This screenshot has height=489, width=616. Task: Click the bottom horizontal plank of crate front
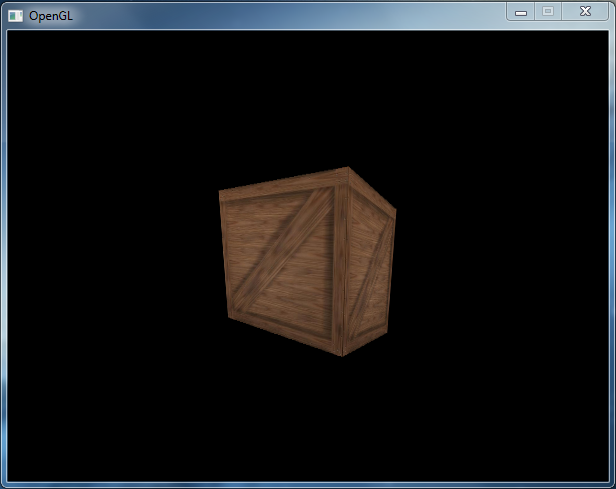[x=285, y=332]
